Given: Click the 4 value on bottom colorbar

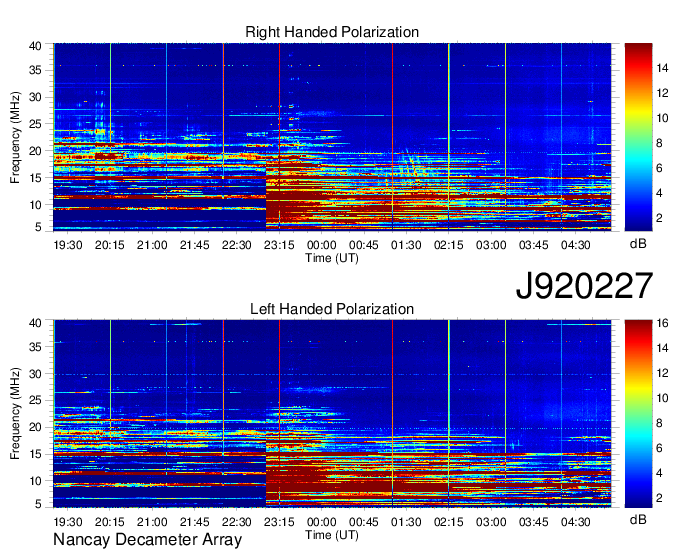Looking at the screenshot, I should coord(659,473).
